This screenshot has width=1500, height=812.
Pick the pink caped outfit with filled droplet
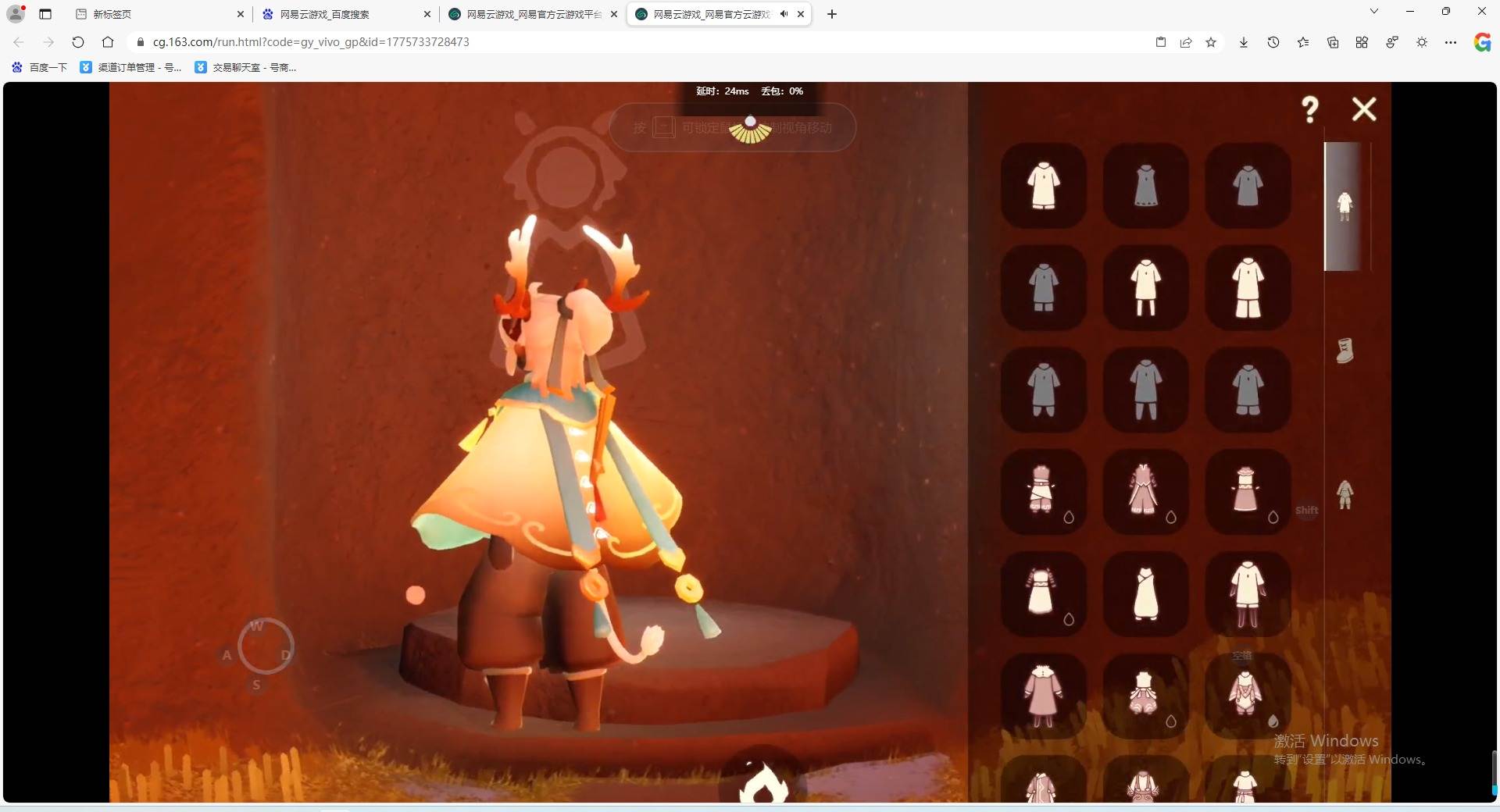1248,696
